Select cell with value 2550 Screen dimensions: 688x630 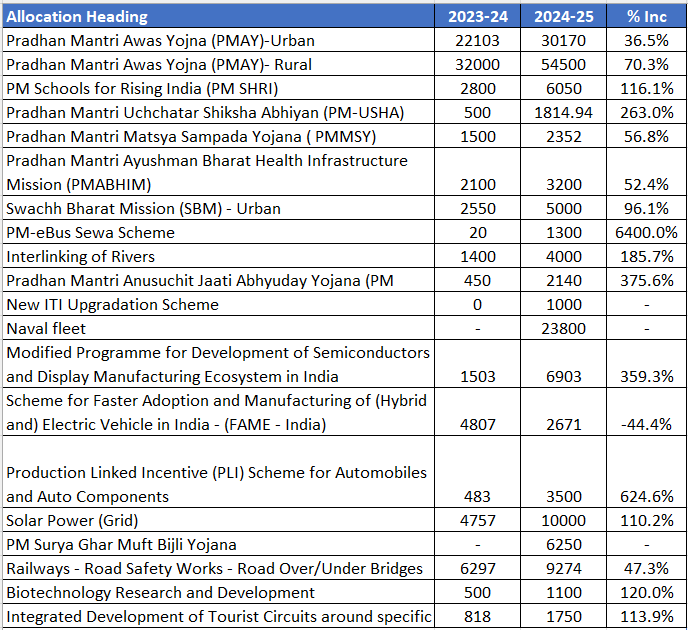[x=477, y=208]
